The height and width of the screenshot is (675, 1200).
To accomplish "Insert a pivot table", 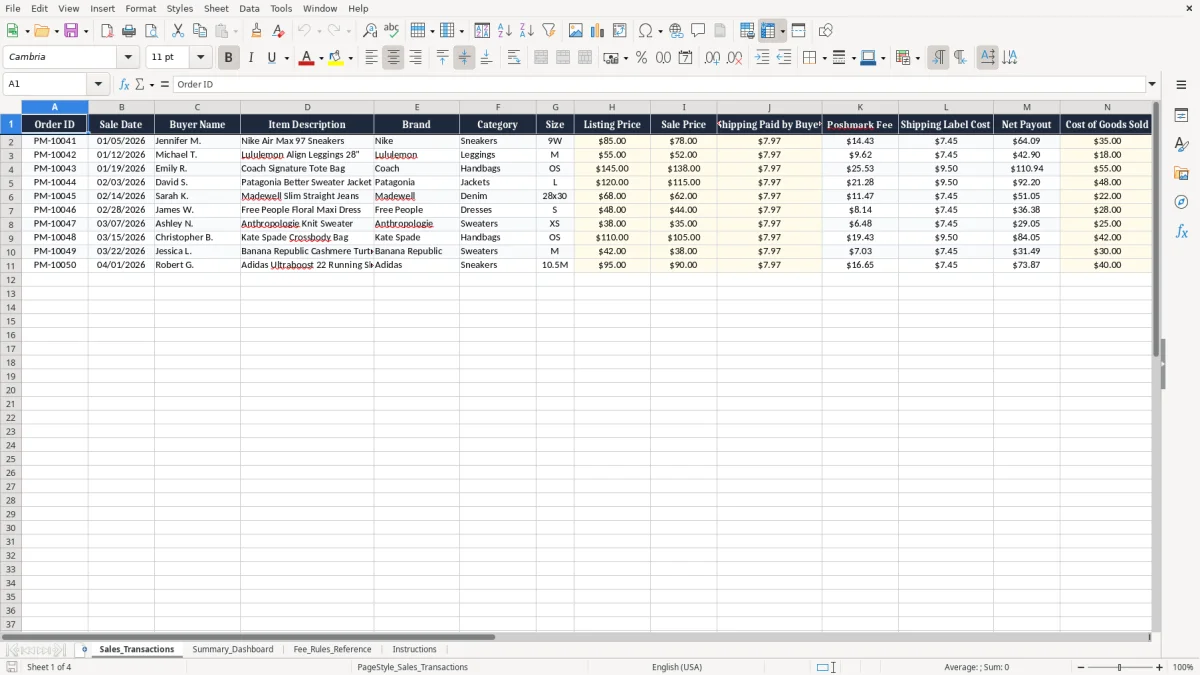I will pyautogui.click(x=620, y=31).
